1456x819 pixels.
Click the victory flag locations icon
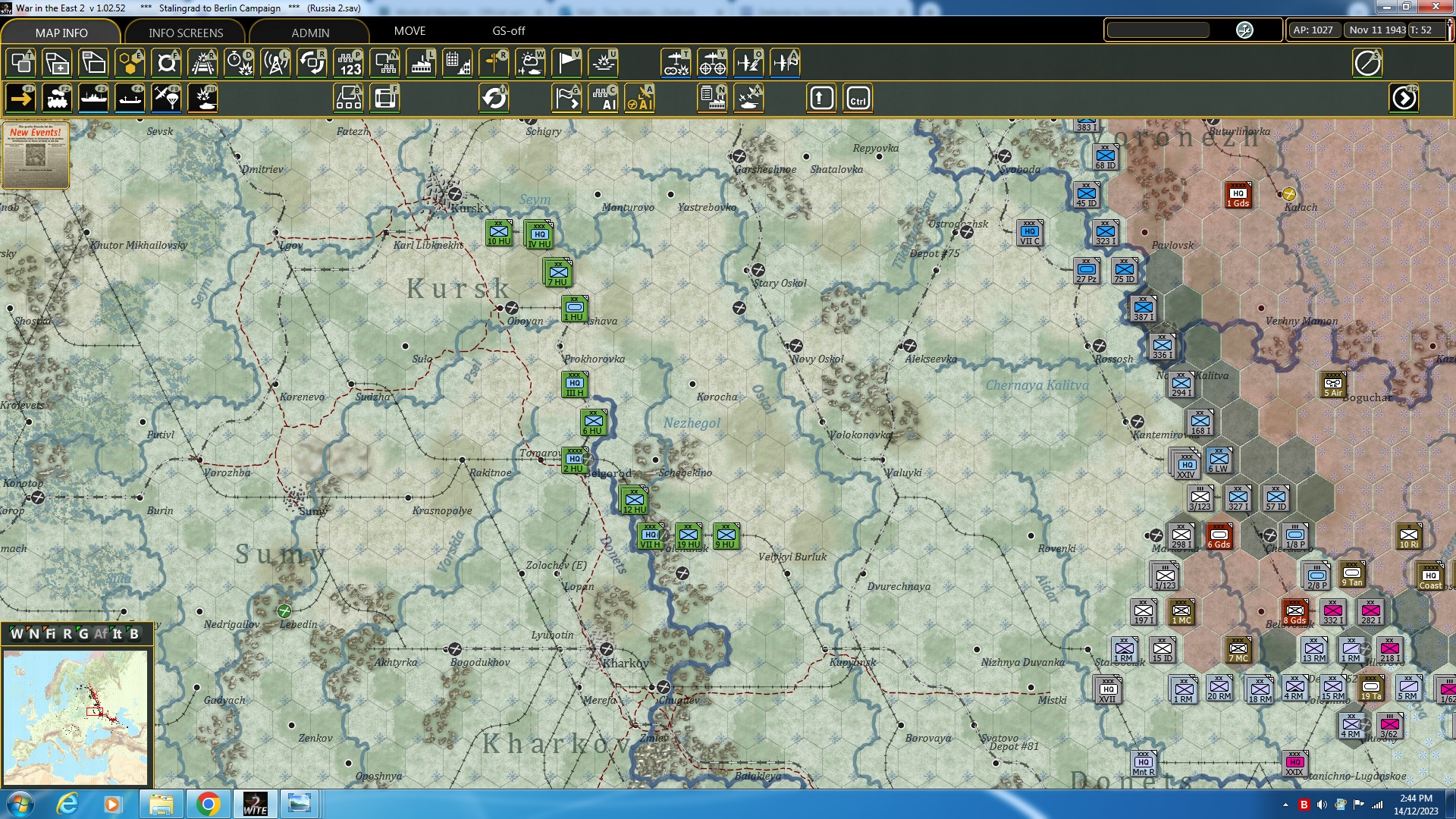[566, 63]
